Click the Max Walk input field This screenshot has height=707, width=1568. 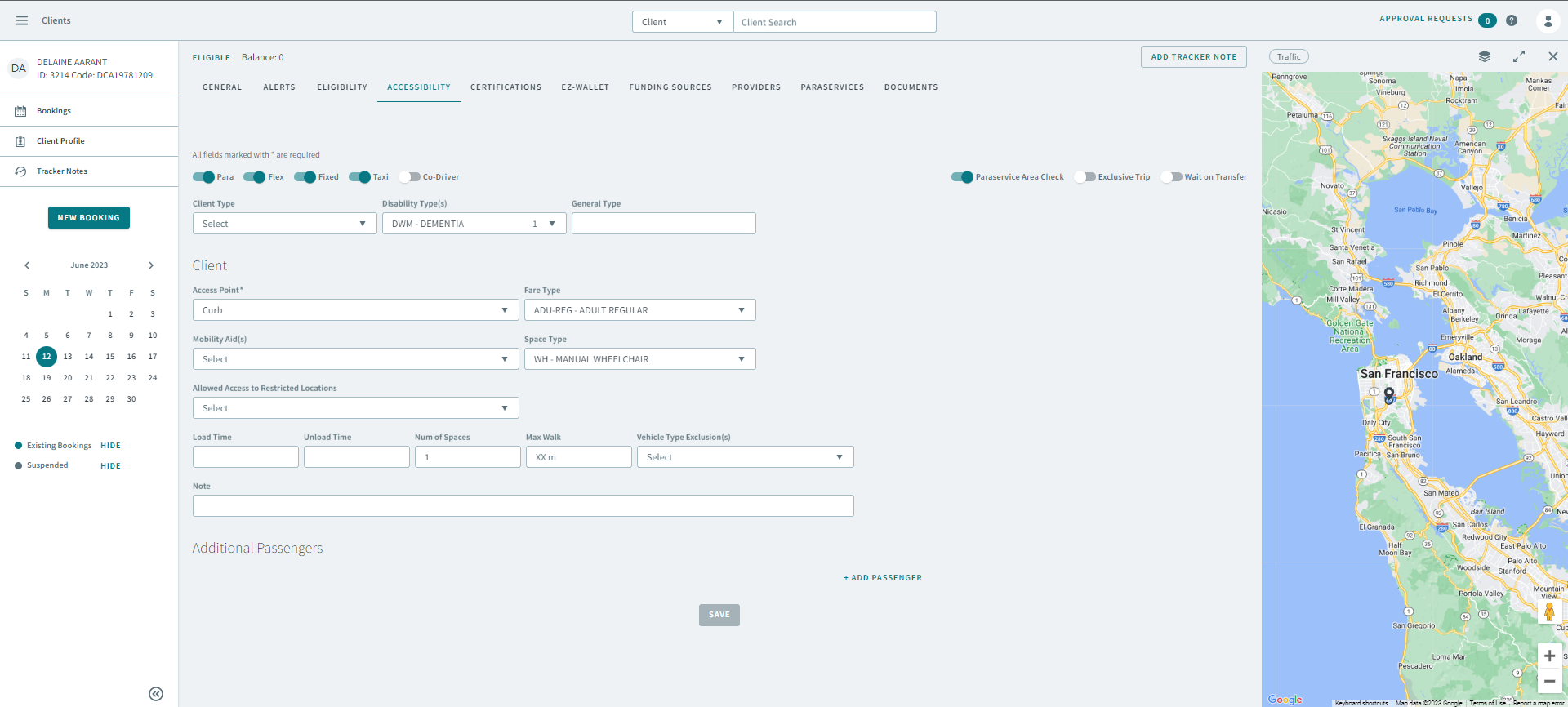pos(579,457)
